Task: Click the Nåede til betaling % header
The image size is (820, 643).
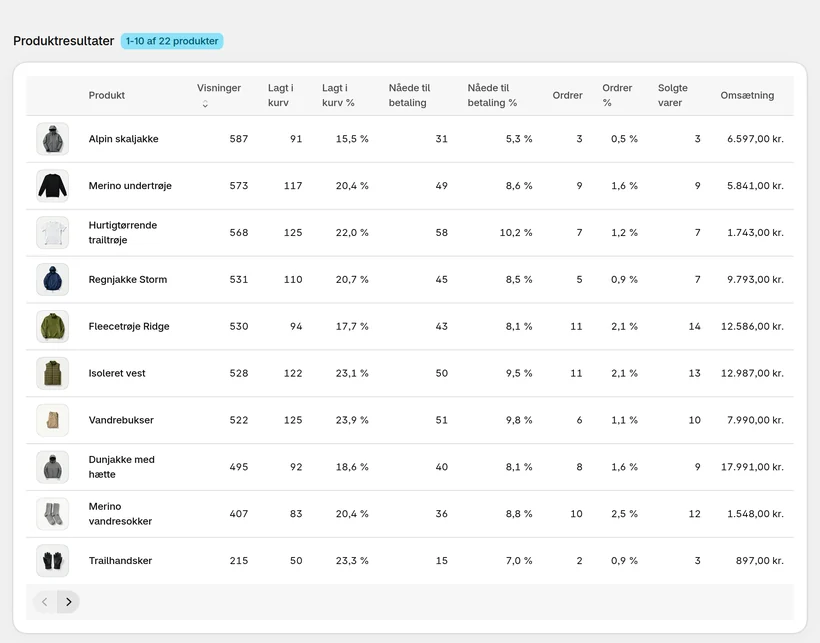Action: point(492,95)
